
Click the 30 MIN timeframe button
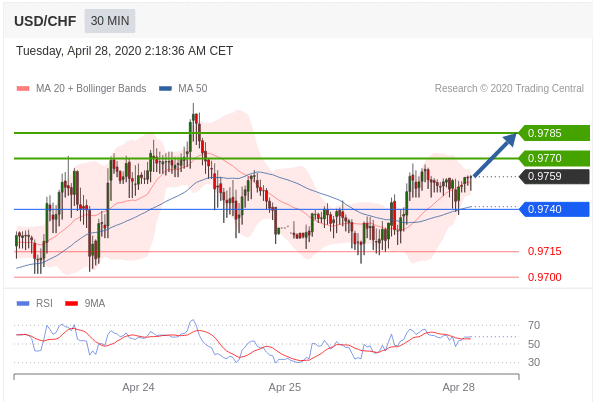110,21
